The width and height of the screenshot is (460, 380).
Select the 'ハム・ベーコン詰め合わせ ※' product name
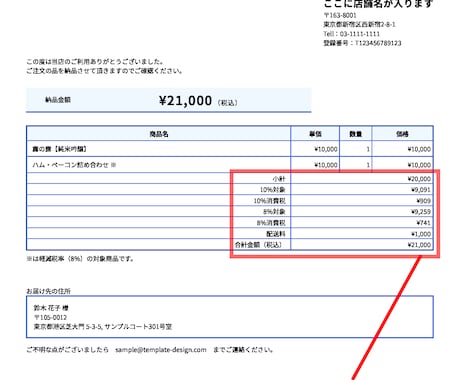[x=74, y=165]
